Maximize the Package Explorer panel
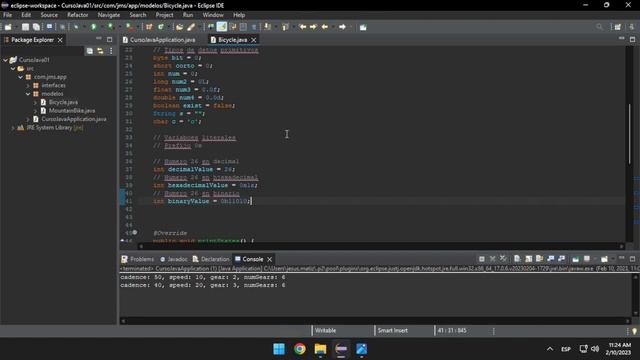 click(x=109, y=40)
